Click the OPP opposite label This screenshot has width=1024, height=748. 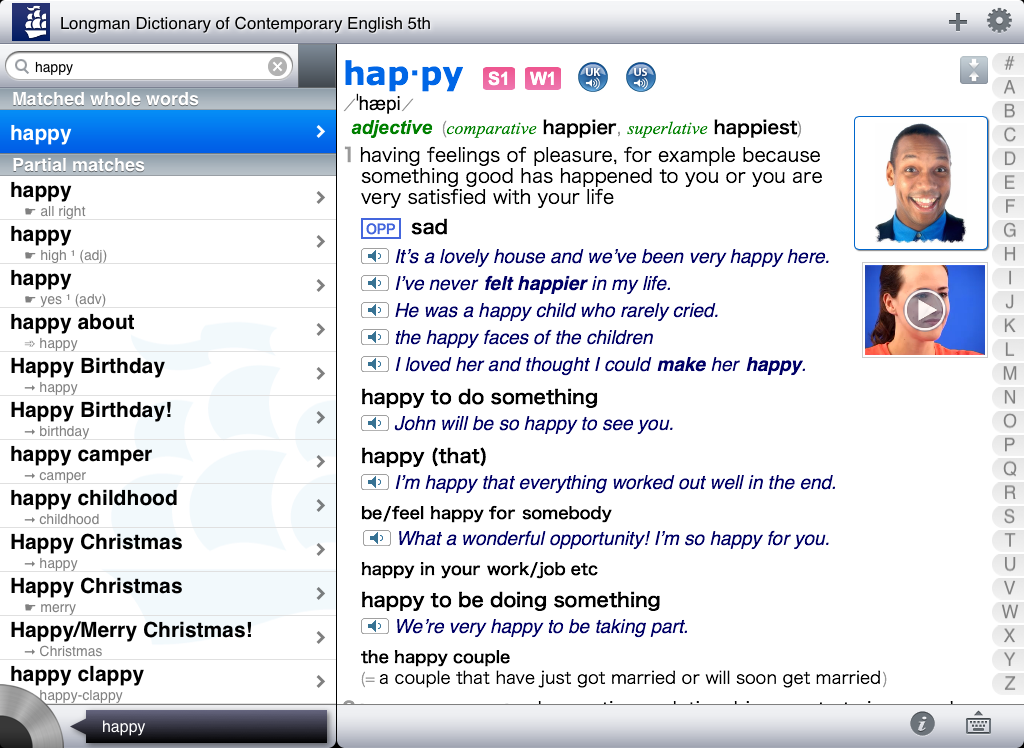381,229
